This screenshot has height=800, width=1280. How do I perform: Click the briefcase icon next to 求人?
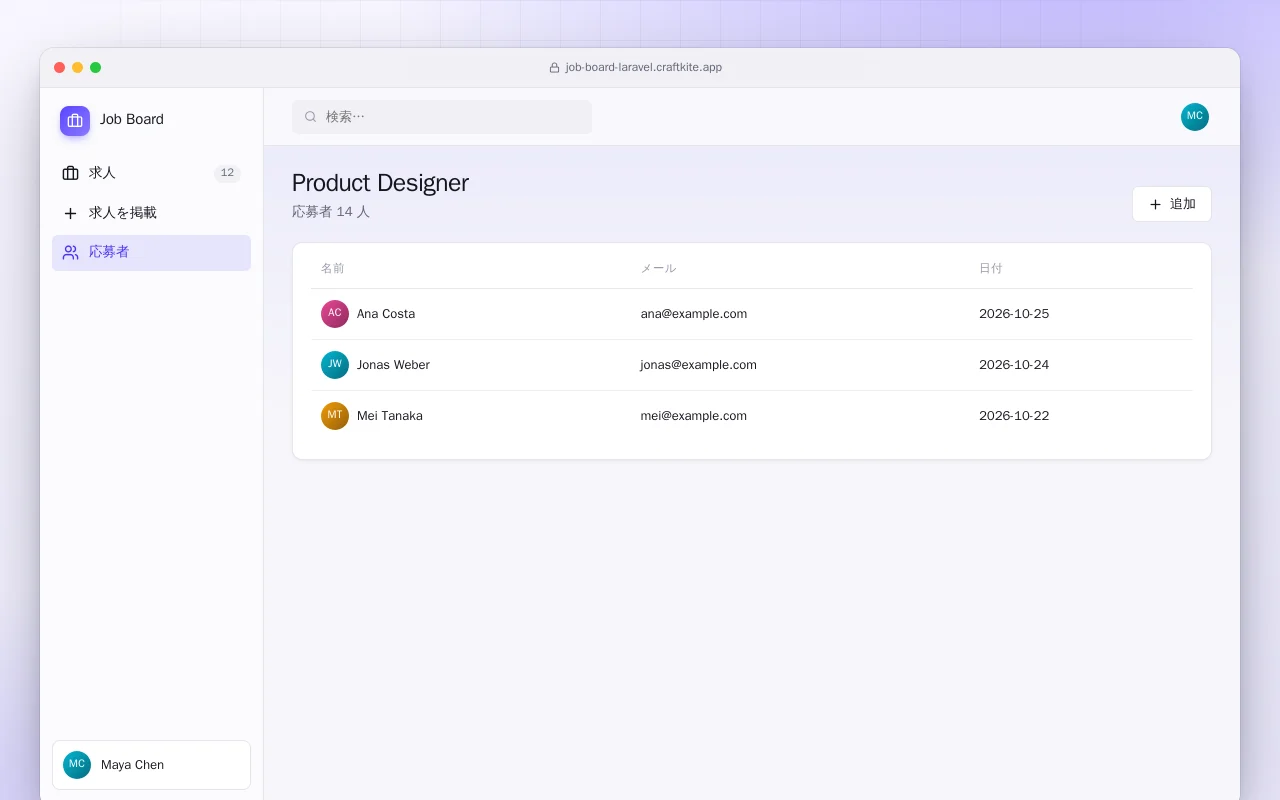[x=70, y=173]
